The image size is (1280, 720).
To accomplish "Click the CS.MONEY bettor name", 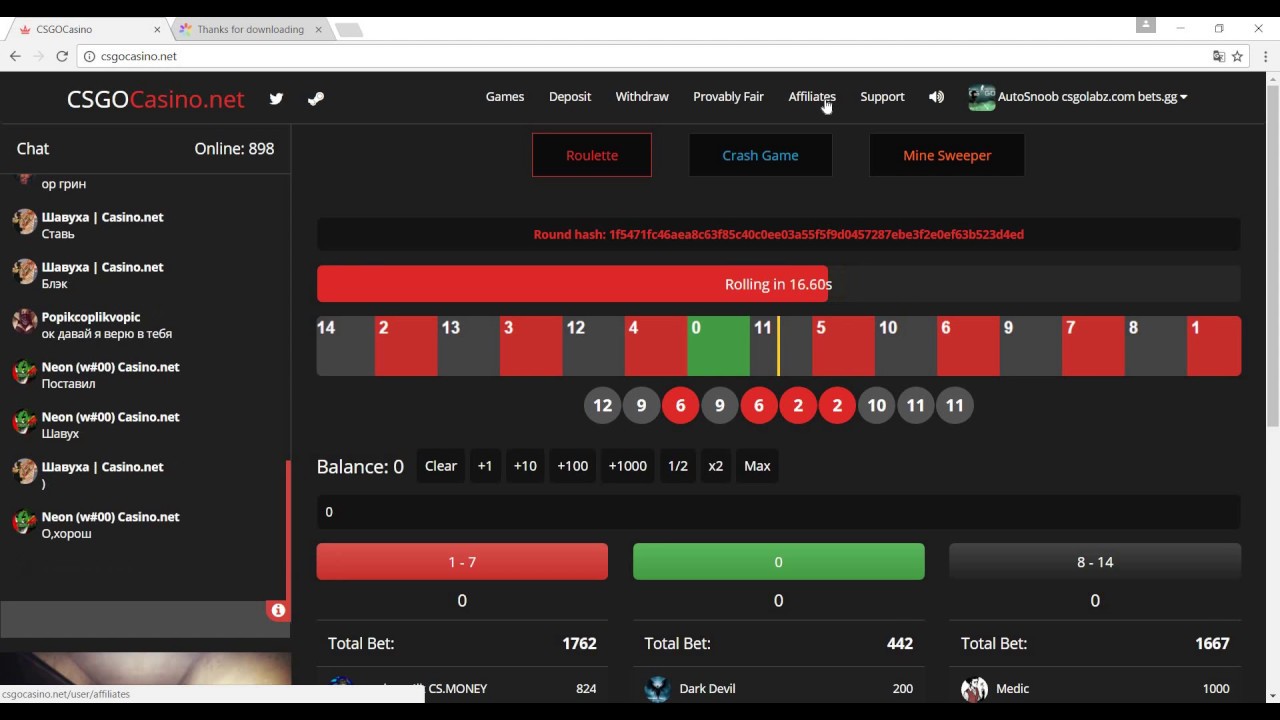I will pyautogui.click(x=457, y=688).
